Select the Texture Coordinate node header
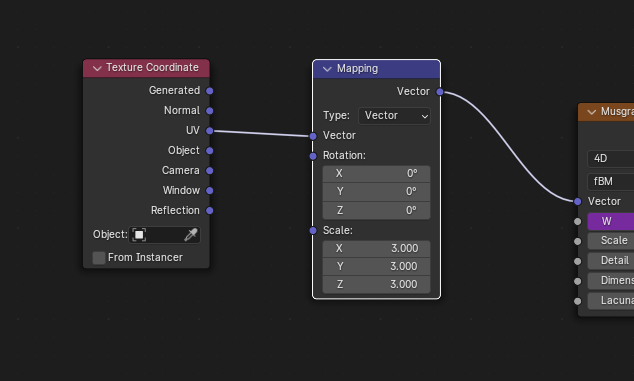 (x=146, y=68)
